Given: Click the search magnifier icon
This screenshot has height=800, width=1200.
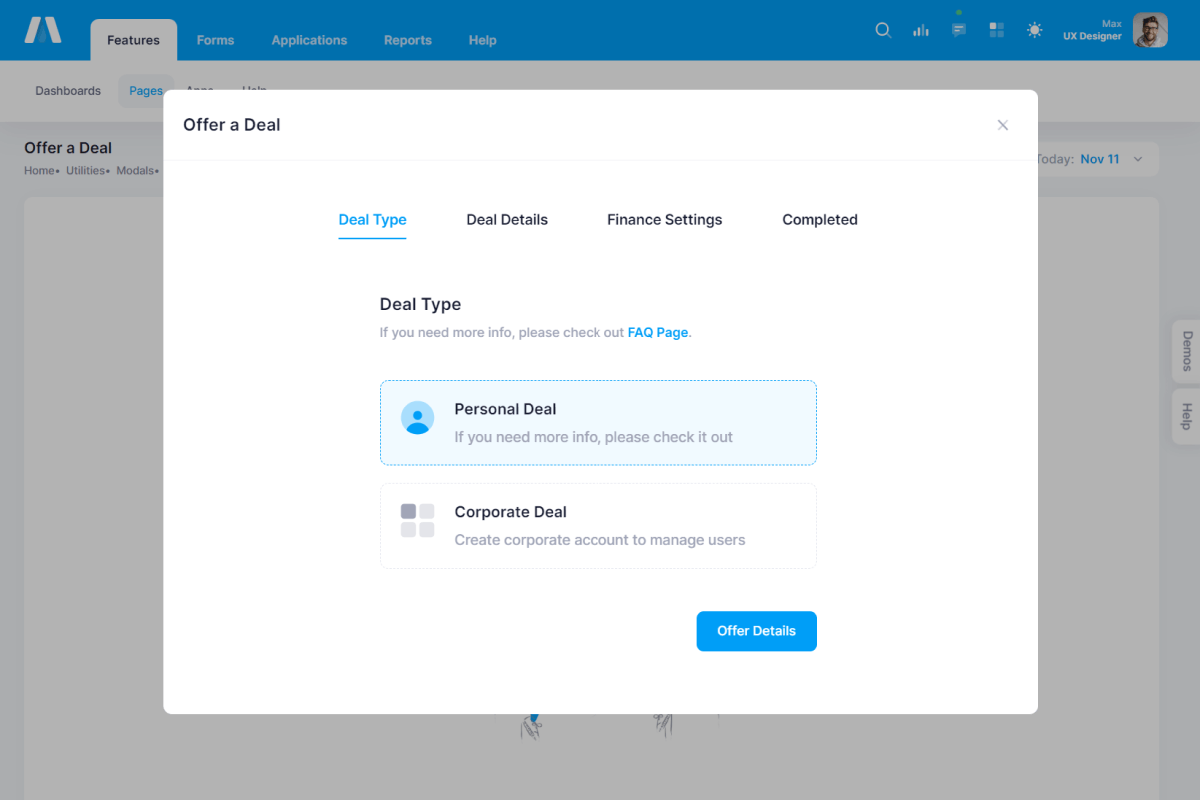Looking at the screenshot, I should [x=883, y=30].
